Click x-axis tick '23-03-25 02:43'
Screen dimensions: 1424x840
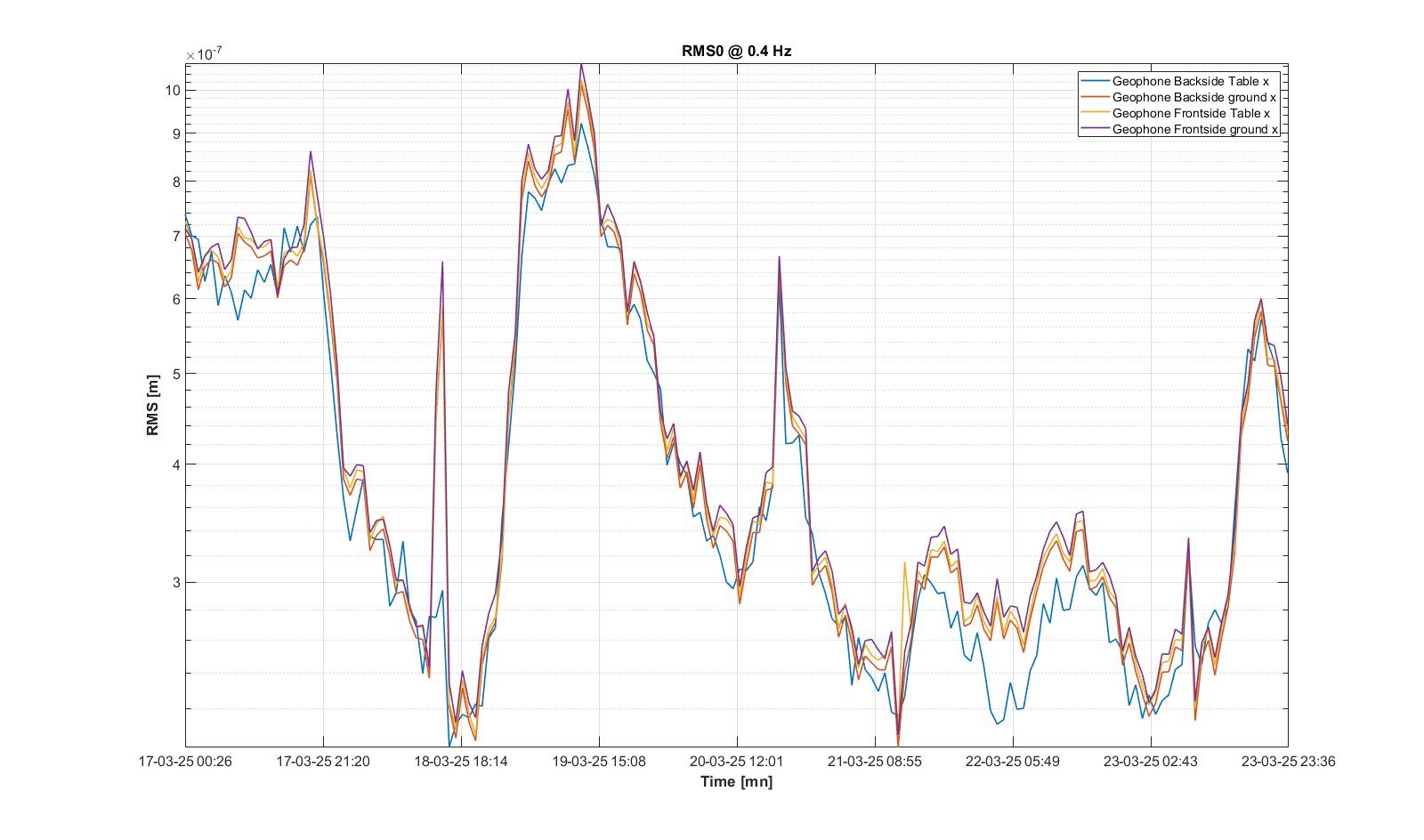(x=1151, y=761)
